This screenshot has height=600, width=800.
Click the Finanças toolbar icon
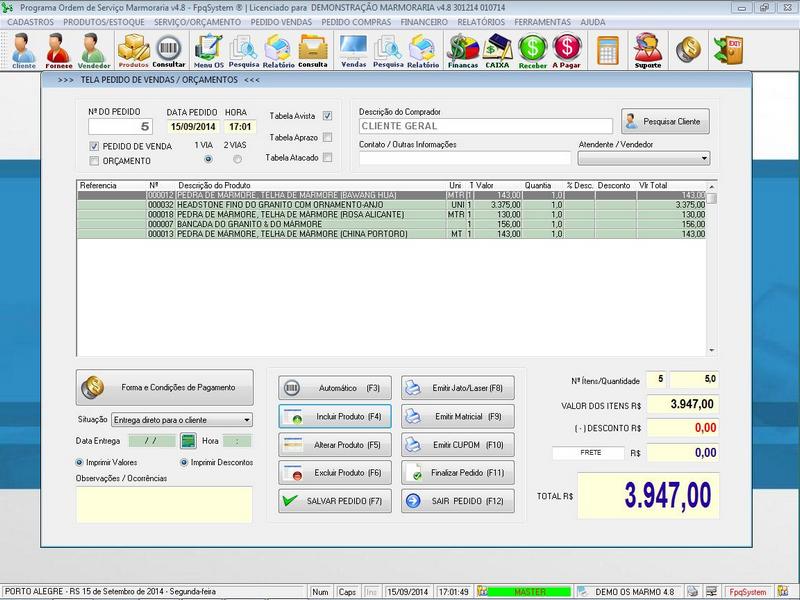462,48
